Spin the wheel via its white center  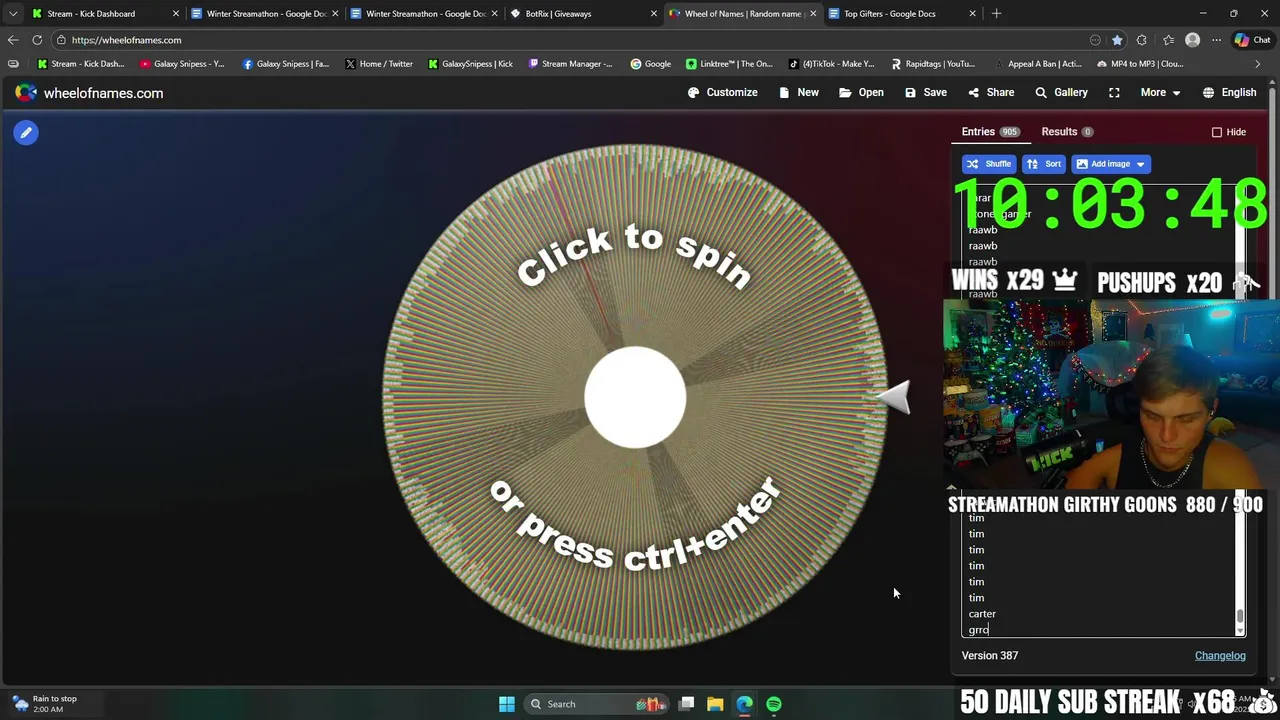tap(635, 397)
